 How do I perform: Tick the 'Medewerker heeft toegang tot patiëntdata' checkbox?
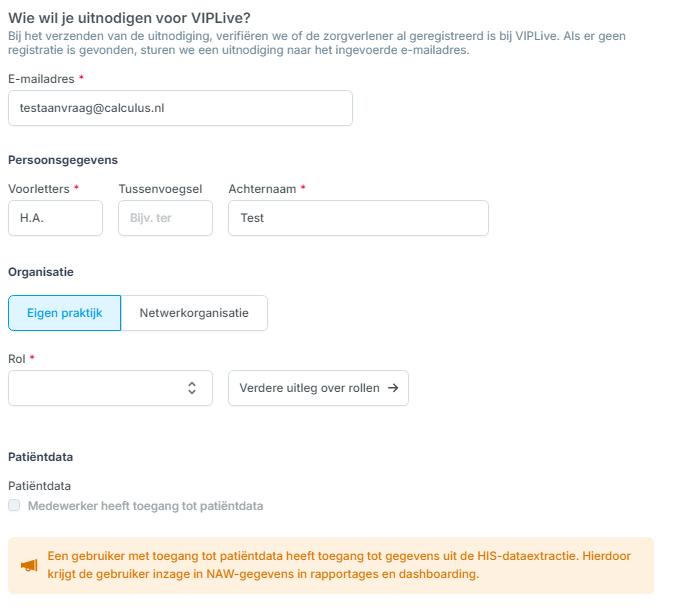tap(14, 505)
